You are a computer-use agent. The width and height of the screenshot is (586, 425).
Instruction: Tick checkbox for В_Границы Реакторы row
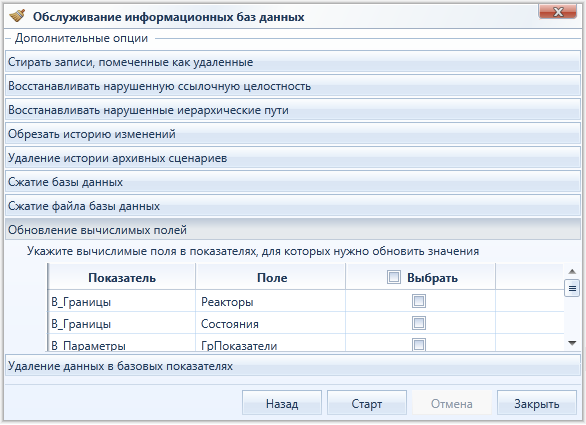coord(419,301)
